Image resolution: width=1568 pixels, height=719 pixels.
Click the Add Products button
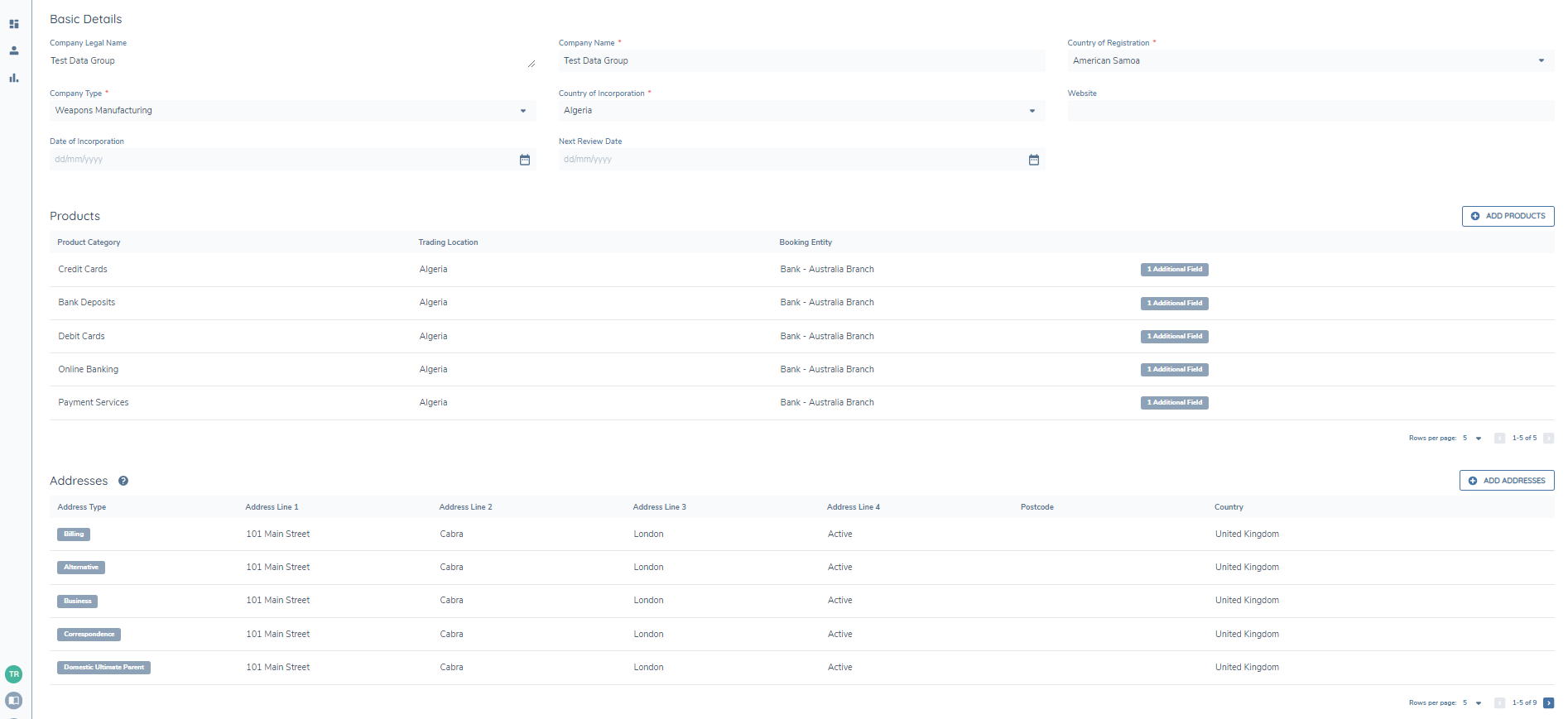[x=1508, y=216]
